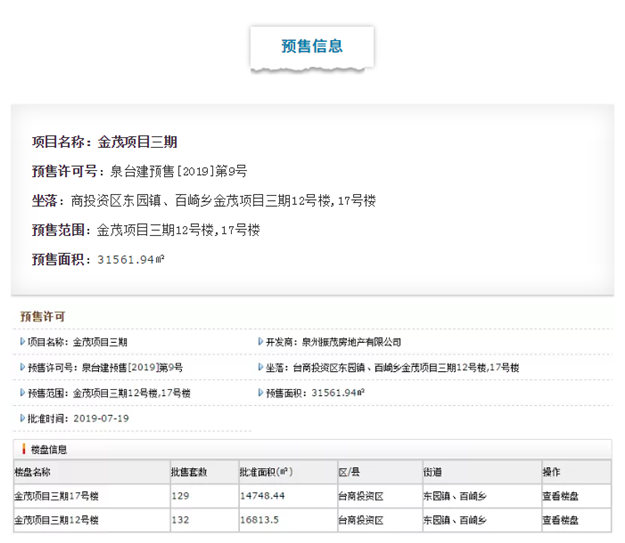Select large heading 项目名称：金茂项目三期
This screenshot has height=543, width=625.
(104, 142)
